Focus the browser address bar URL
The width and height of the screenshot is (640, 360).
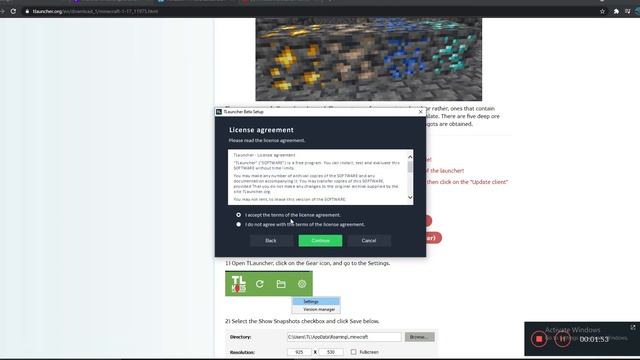pyautogui.click(x=95, y=11)
